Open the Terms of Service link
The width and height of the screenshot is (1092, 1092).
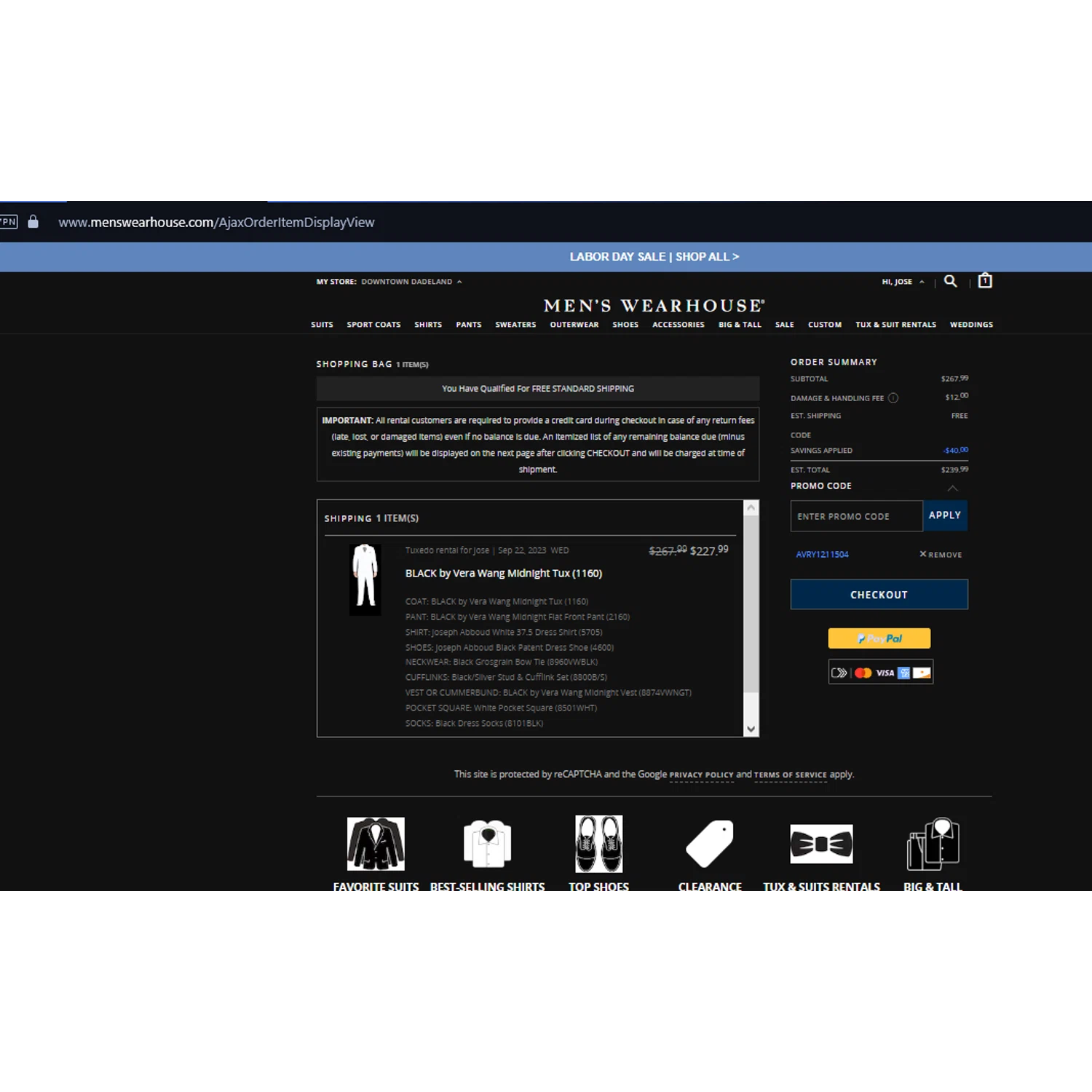point(791,775)
